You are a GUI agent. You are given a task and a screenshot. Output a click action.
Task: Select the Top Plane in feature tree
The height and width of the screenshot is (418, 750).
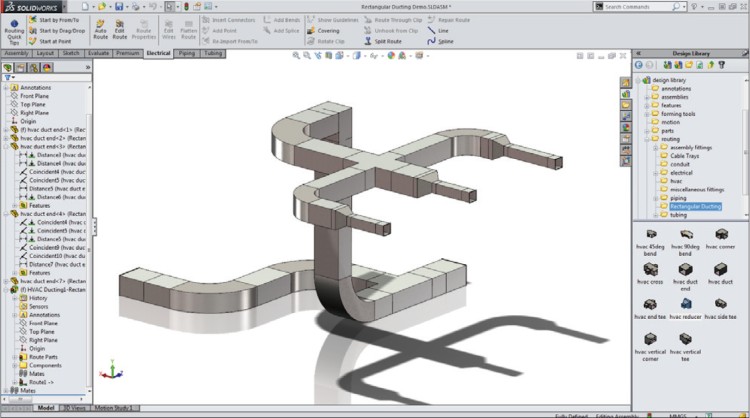pos(32,104)
